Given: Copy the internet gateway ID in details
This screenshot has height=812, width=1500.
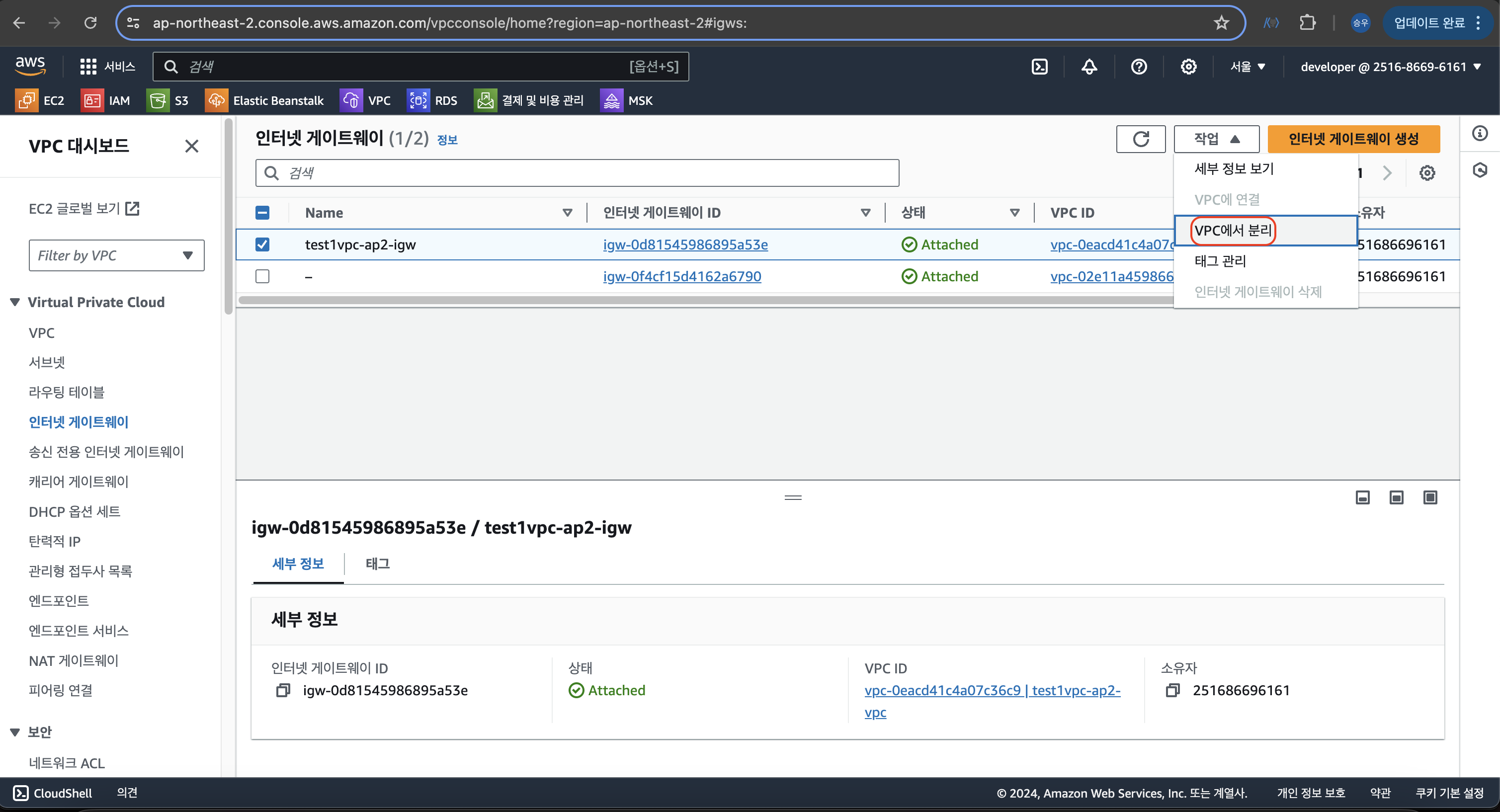Looking at the screenshot, I should 283,690.
